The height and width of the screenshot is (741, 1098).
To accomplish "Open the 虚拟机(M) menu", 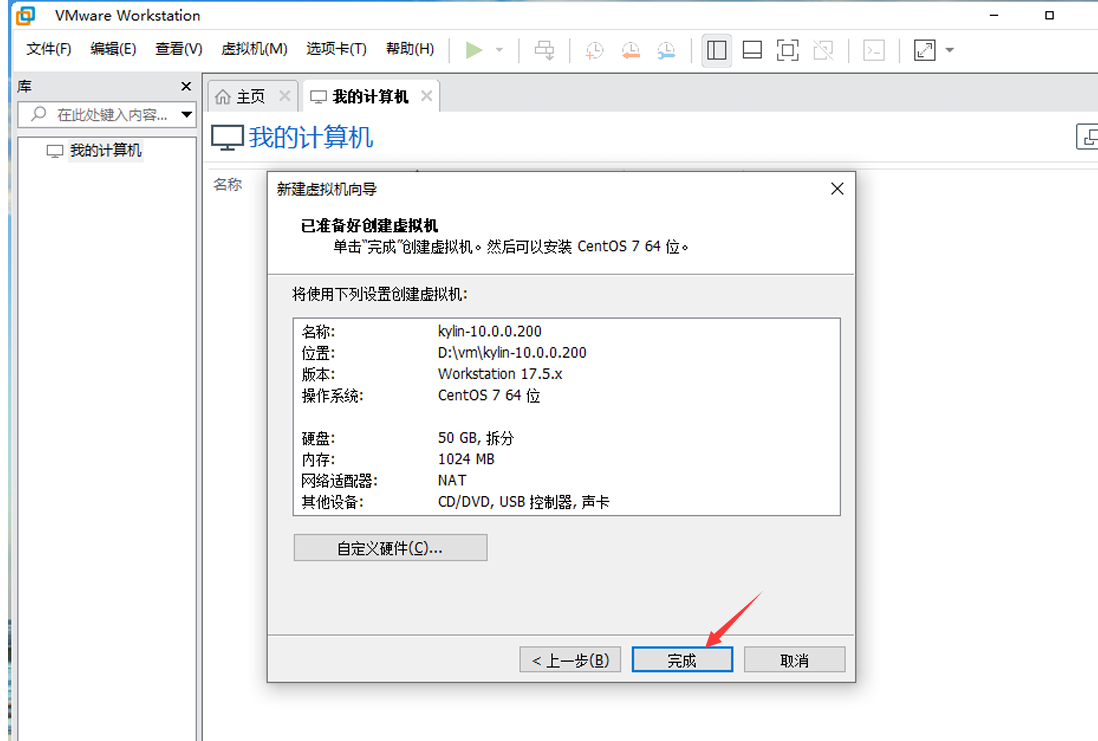I will click(254, 49).
